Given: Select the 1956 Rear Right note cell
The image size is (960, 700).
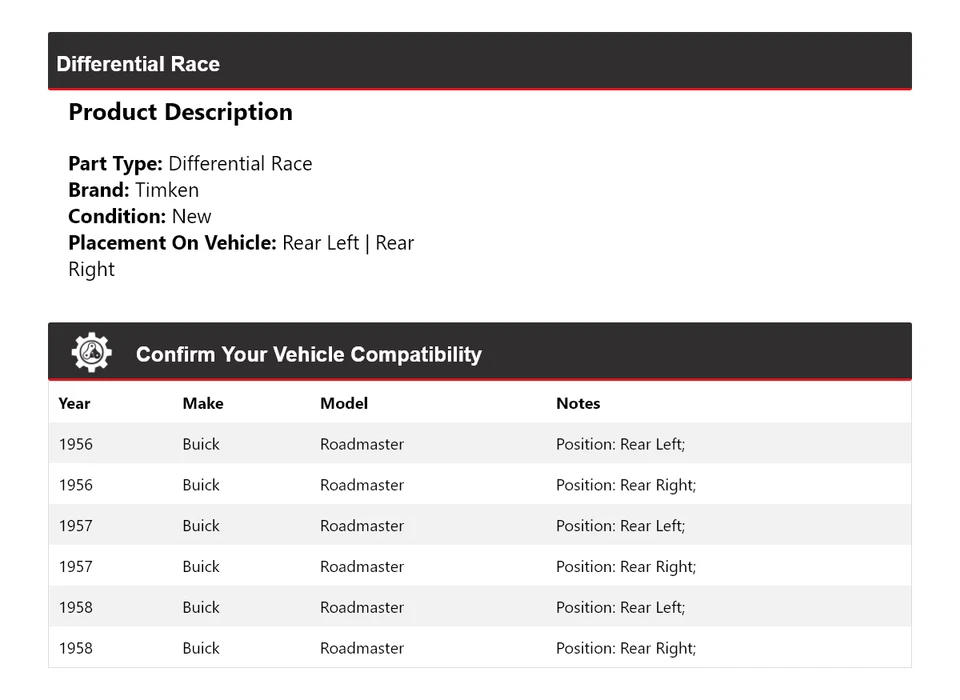Looking at the screenshot, I should click(x=626, y=486).
